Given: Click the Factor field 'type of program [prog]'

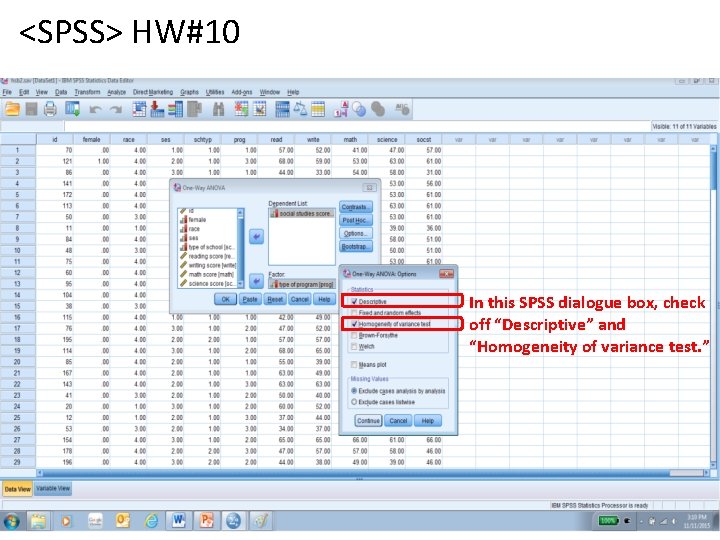Looking at the screenshot, I should (302, 284).
